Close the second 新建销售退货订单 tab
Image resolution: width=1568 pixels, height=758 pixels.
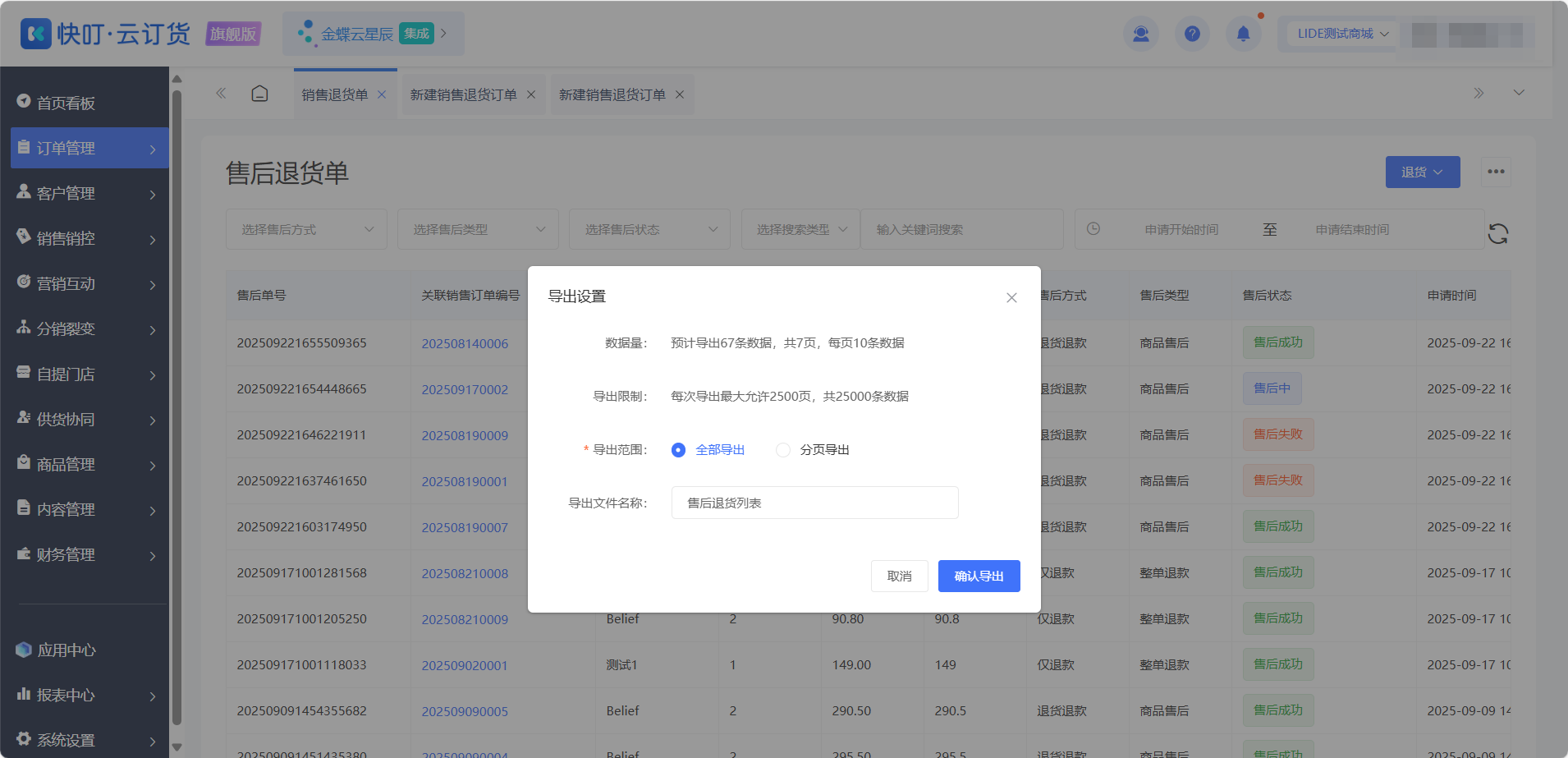pyautogui.click(x=680, y=94)
